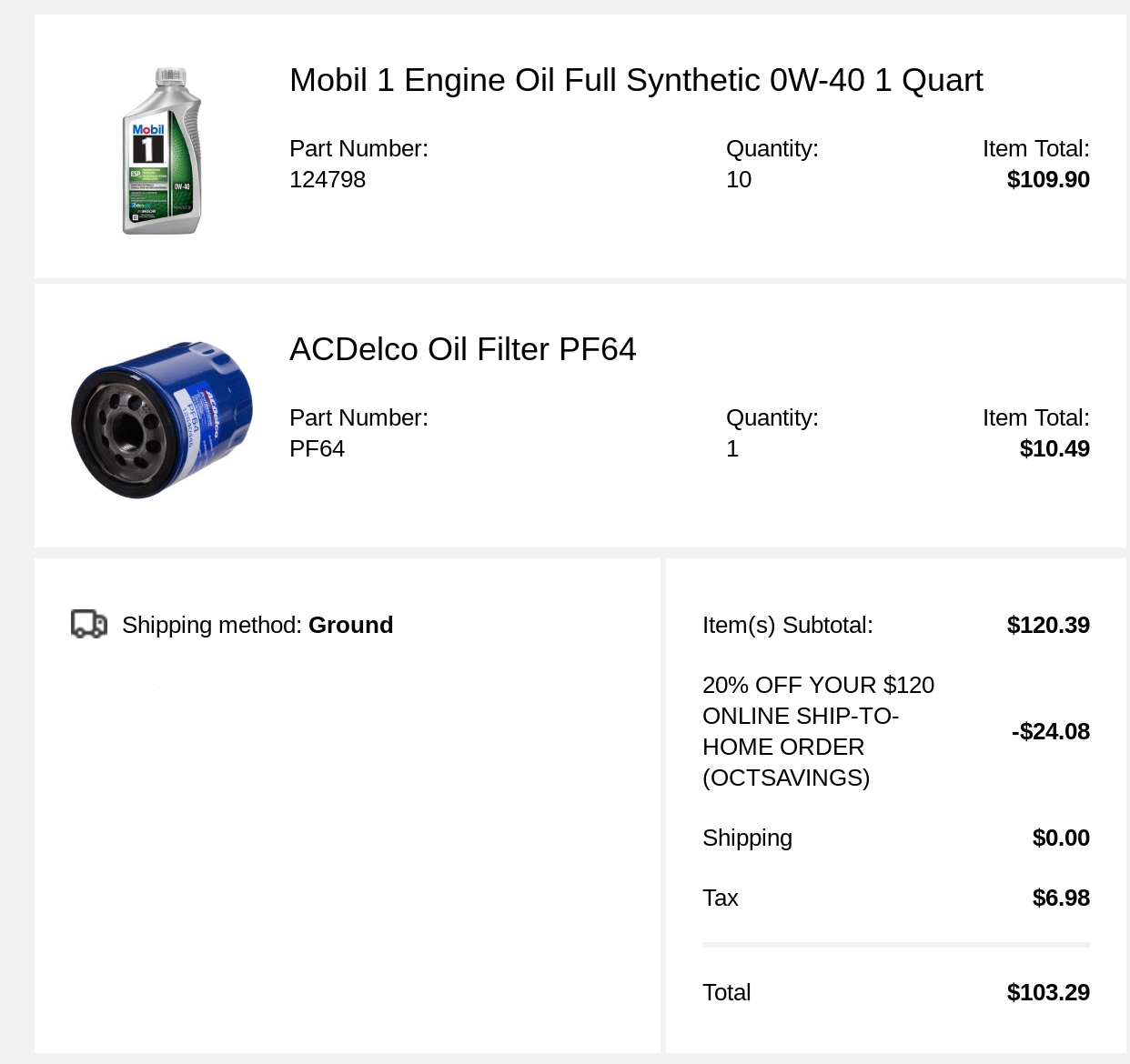This screenshot has width=1130, height=1064.
Task: Click the $0.00 shipping cost
Action: [1061, 838]
